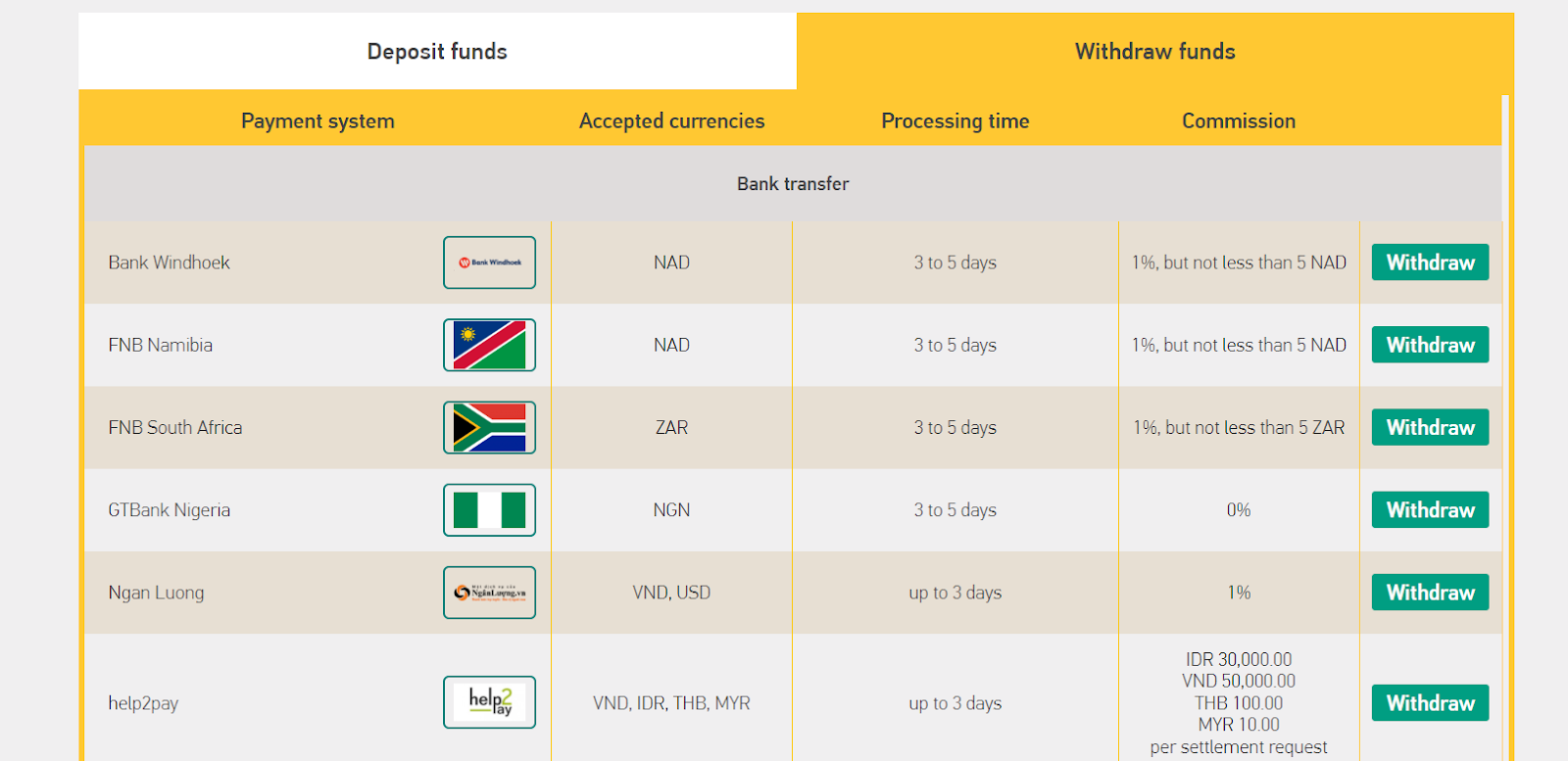Click the Processing time column header
The image size is (1568, 761).
(x=955, y=120)
